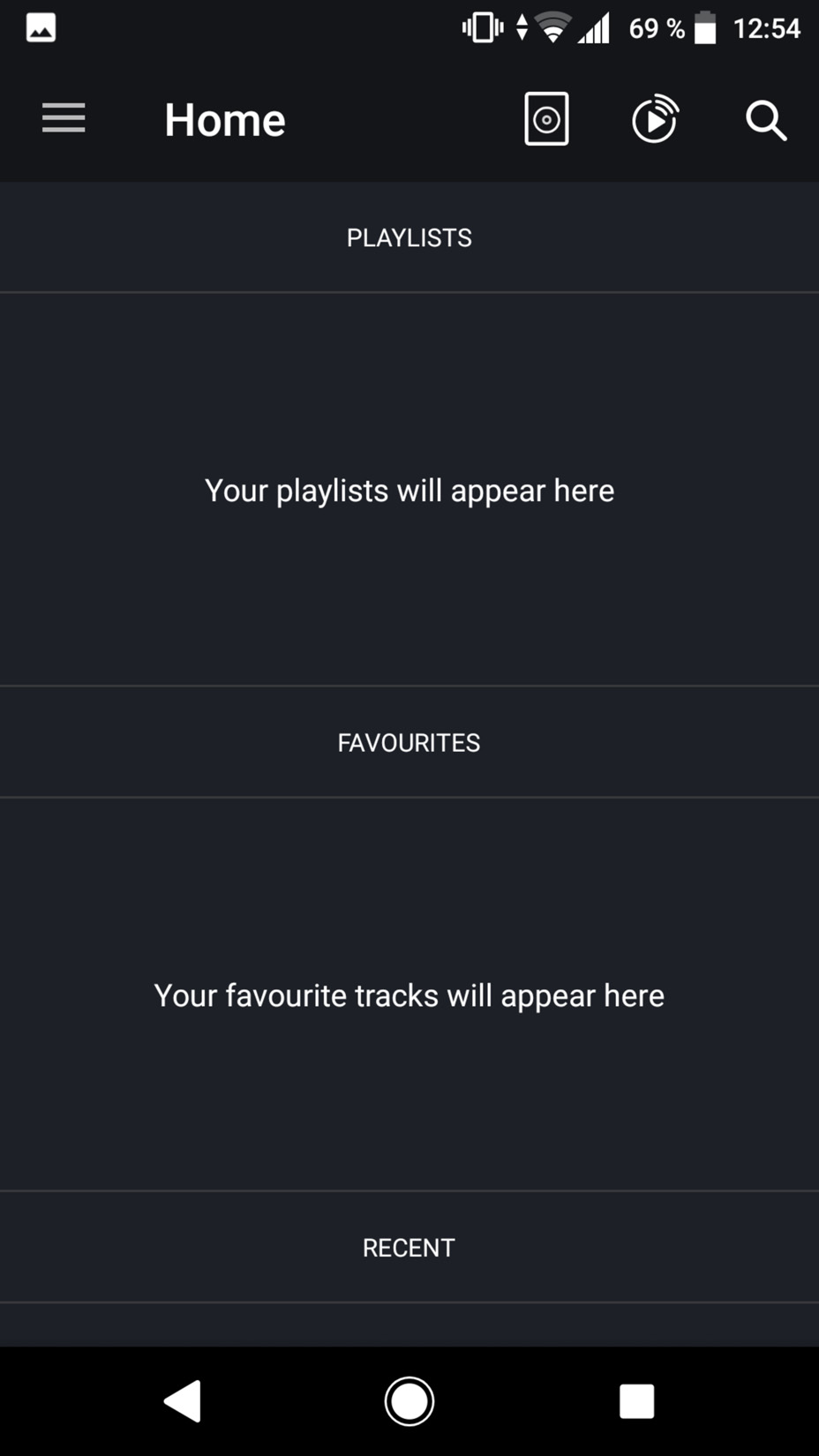Tap the picture notification icon in status bar

point(41,28)
